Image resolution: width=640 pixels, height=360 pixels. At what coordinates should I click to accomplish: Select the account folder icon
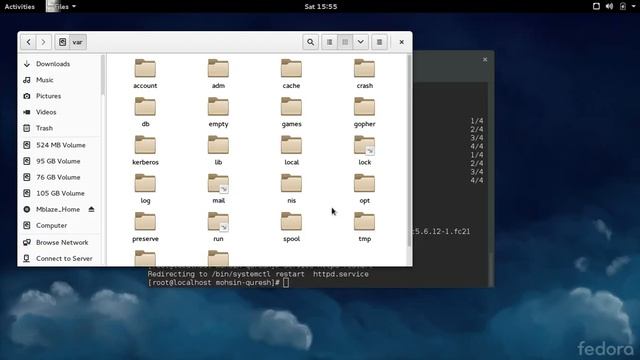pyautogui.click(x=145, y=69)
